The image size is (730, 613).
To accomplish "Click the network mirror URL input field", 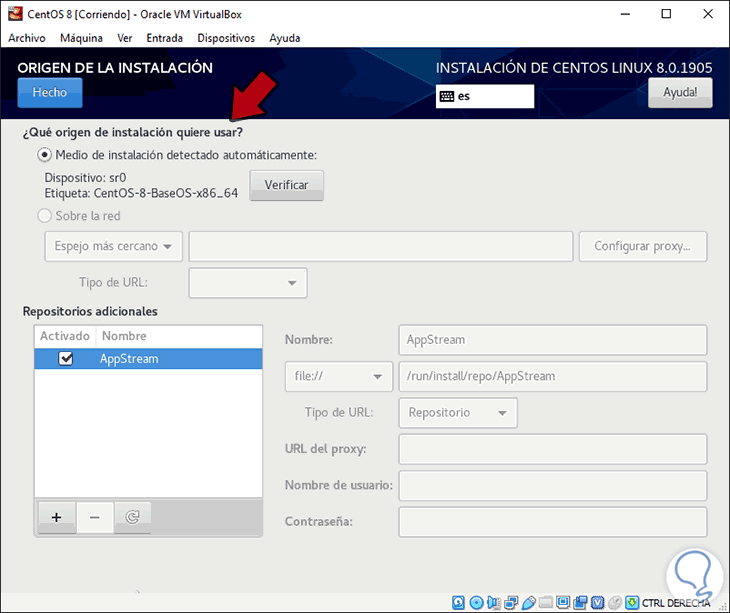I will pyautogui.click(x=380, y=246).
